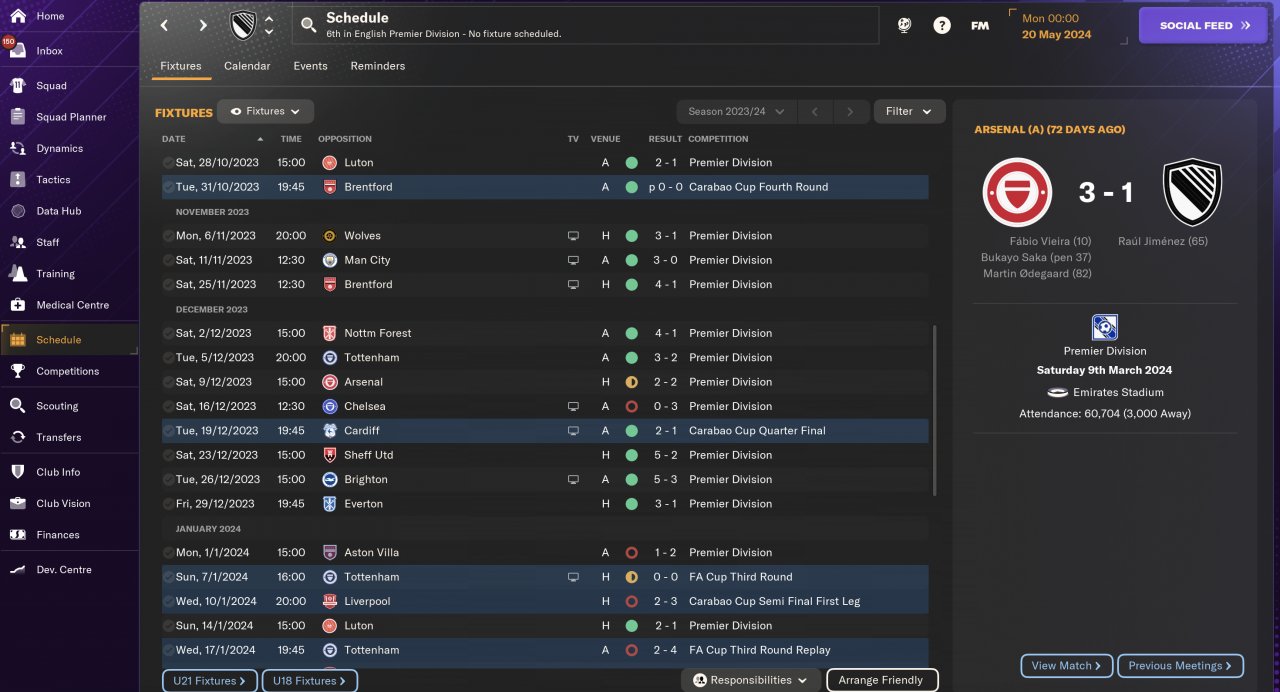Open the Fixtures view dropdown
This screenshot has width=1280, height=692.
265,112
